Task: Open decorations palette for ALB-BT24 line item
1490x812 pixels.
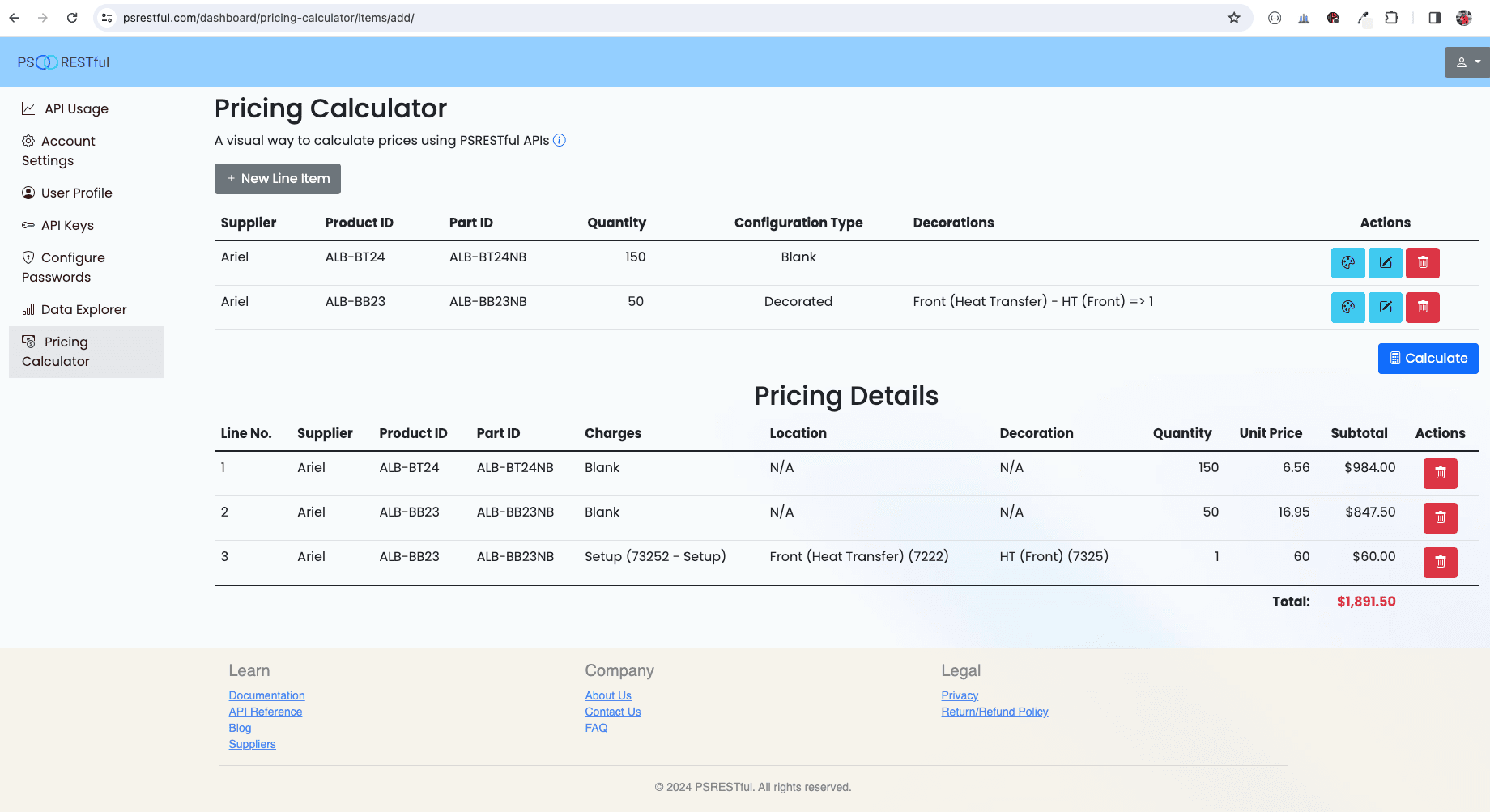Action: (x=1347, y=263)
